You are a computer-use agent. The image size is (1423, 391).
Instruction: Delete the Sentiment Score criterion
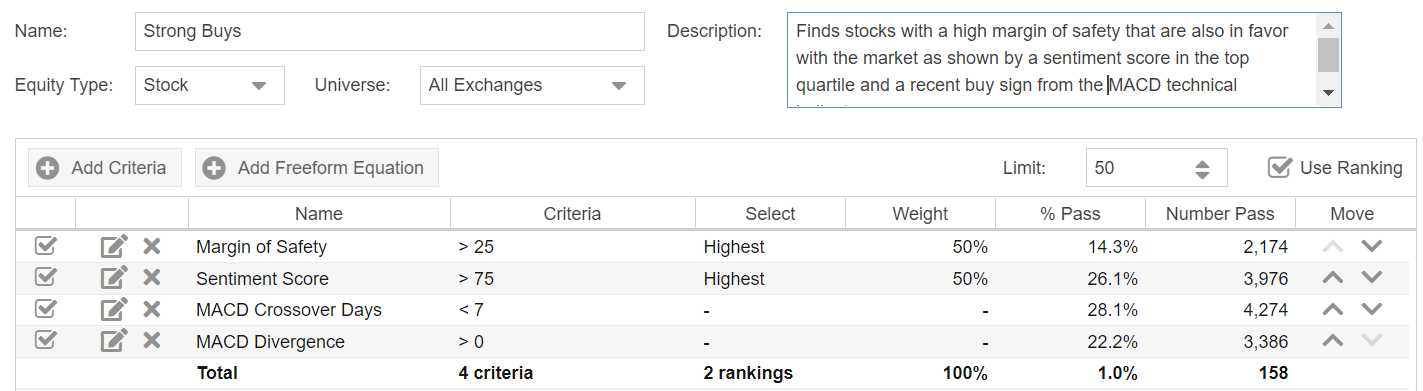(x=152, y=279)
